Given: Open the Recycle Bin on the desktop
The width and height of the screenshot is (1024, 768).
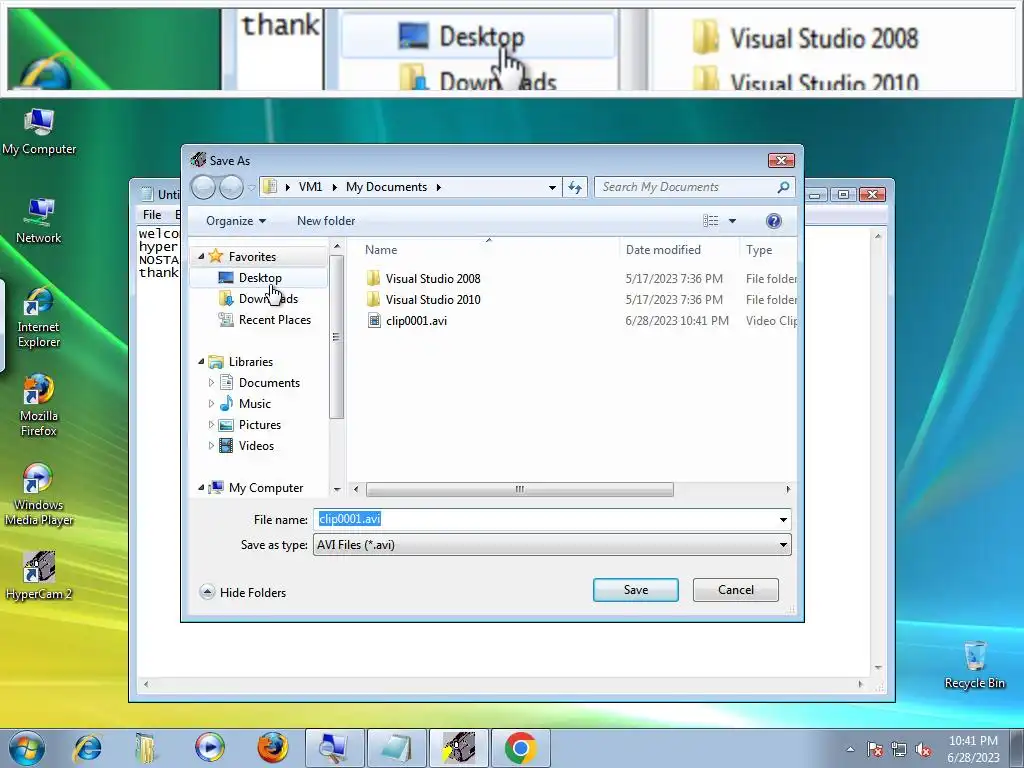Looking at the screenshot, I should click(974, 664).
